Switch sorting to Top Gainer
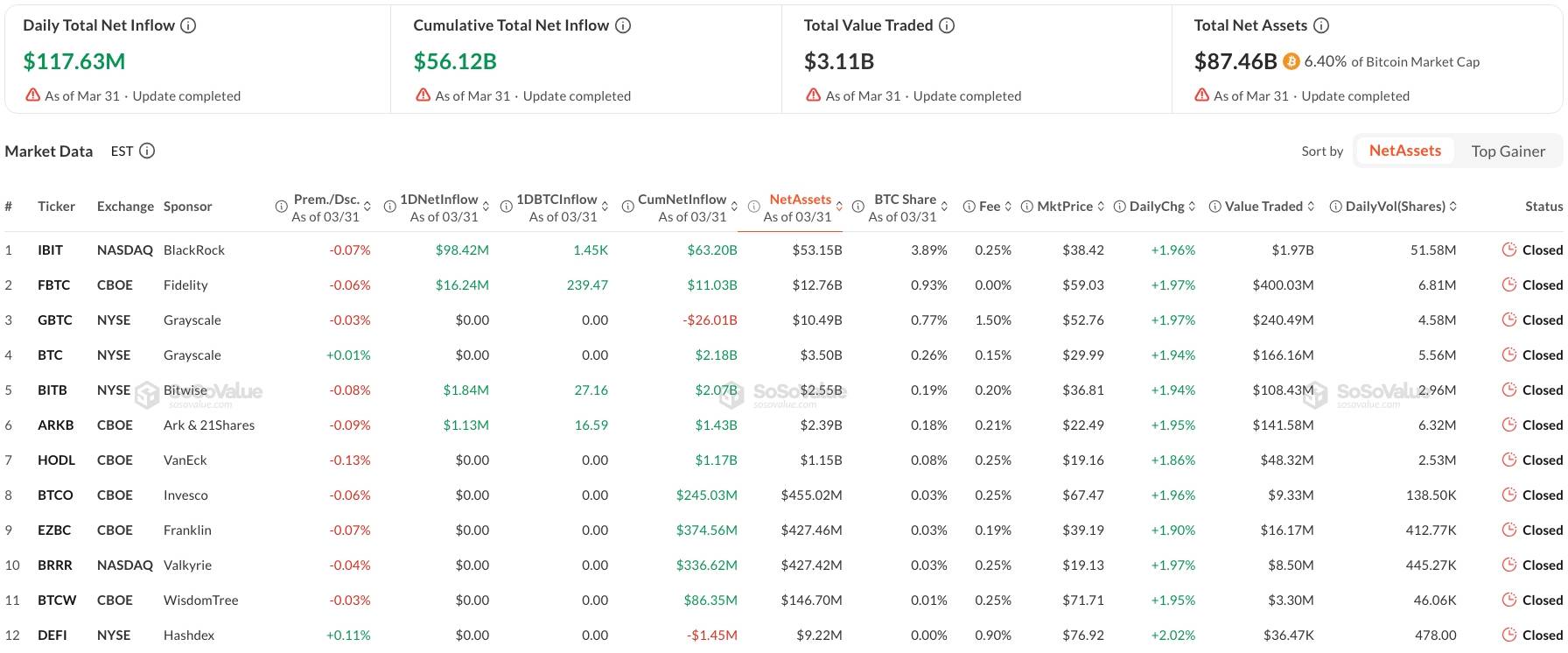The height and width of the screenshot is (653, 1568). pos(1508,151)
